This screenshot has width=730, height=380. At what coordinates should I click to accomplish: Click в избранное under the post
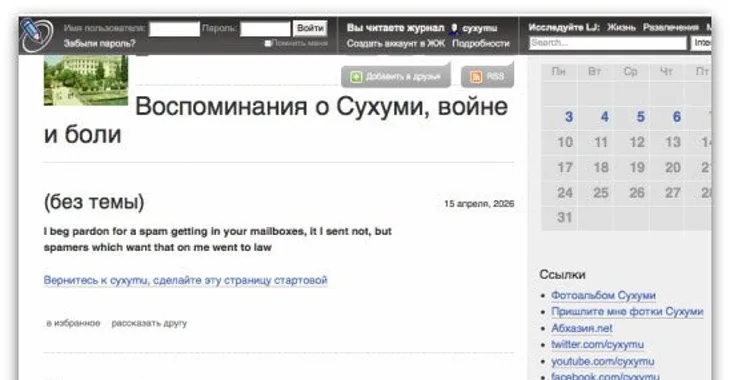(73, 323)
